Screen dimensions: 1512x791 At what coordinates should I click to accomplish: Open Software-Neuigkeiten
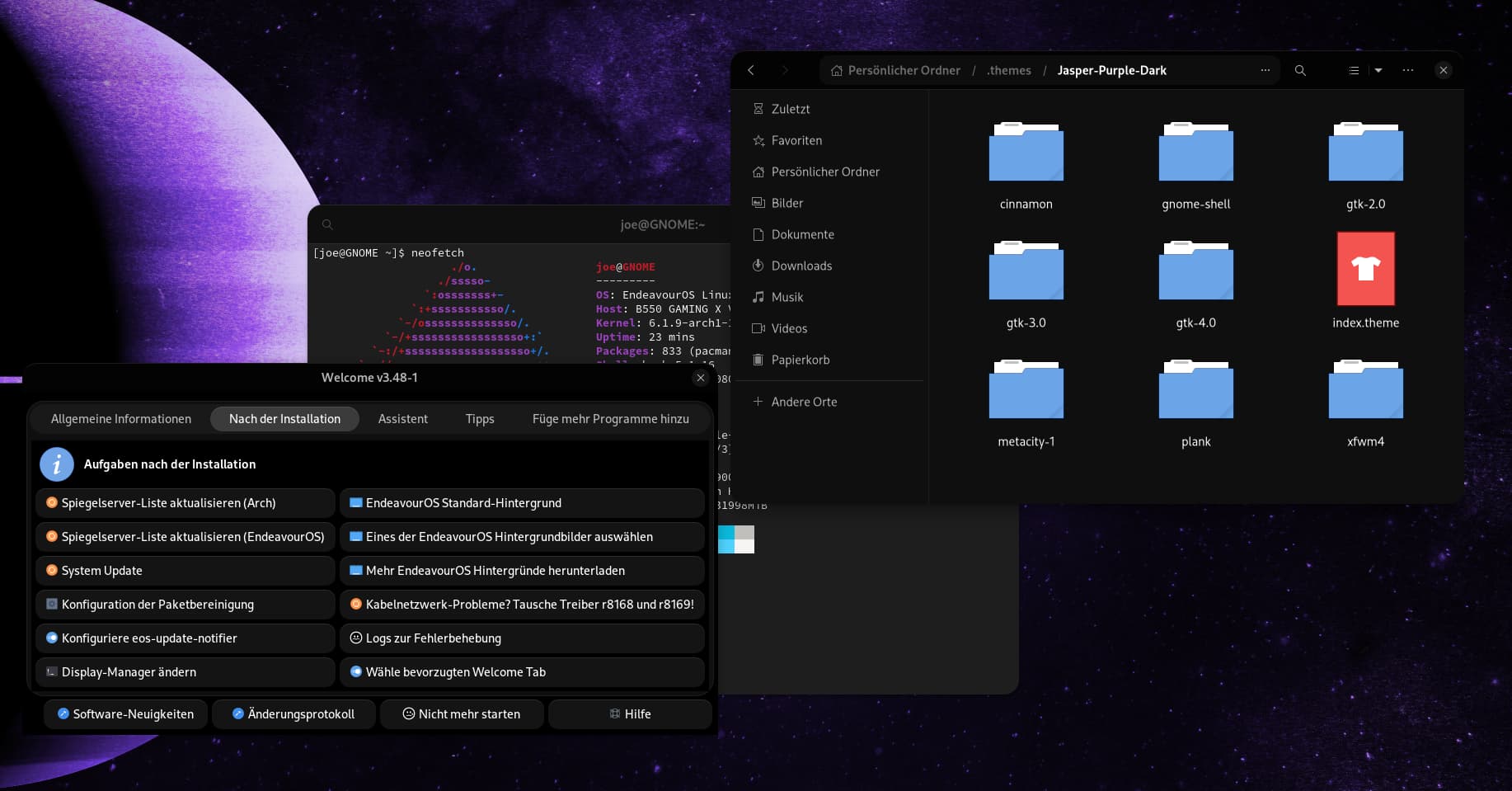(125, 714)
